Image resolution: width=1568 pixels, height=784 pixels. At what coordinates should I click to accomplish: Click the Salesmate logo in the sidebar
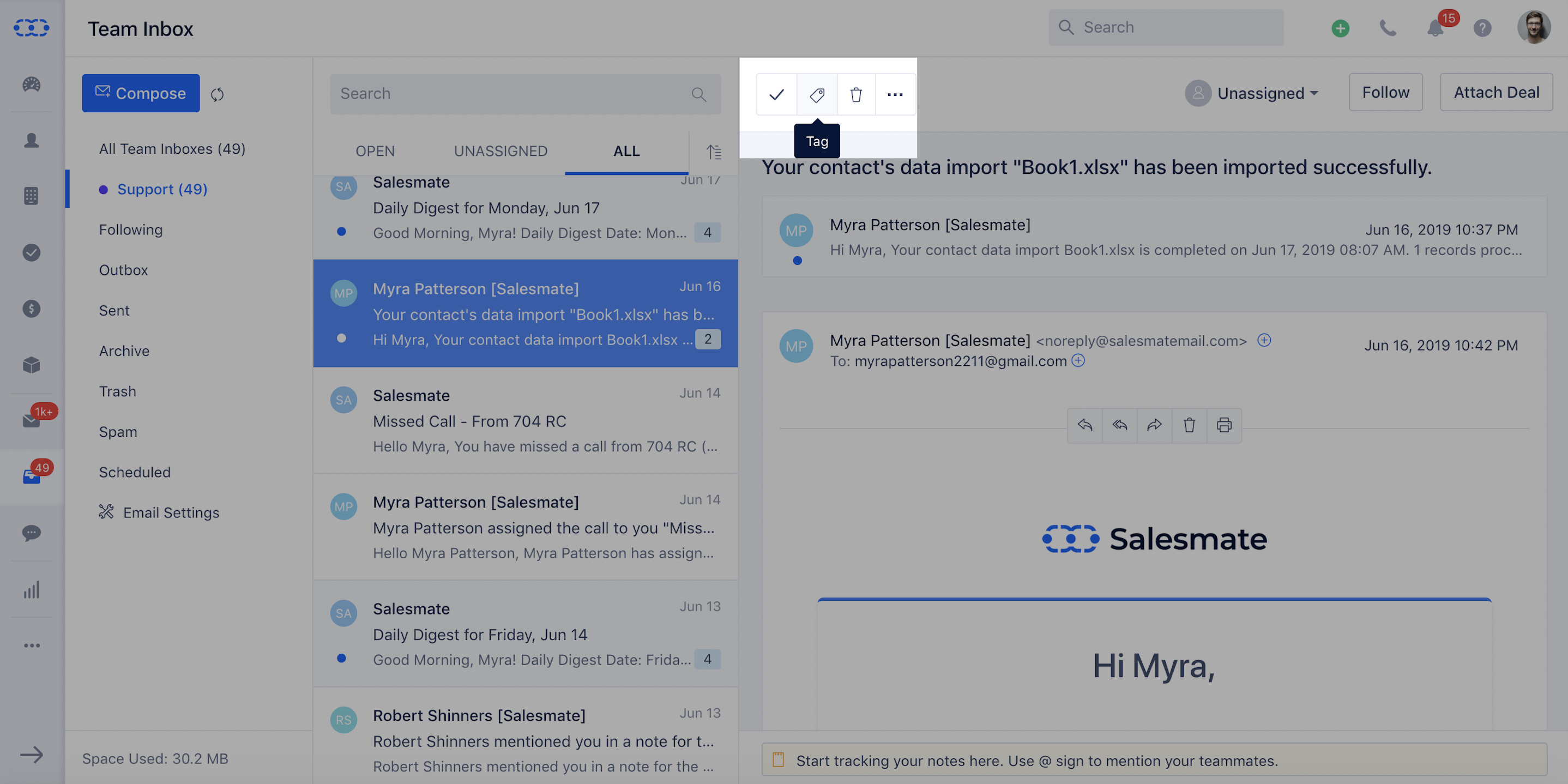(31, 28)
